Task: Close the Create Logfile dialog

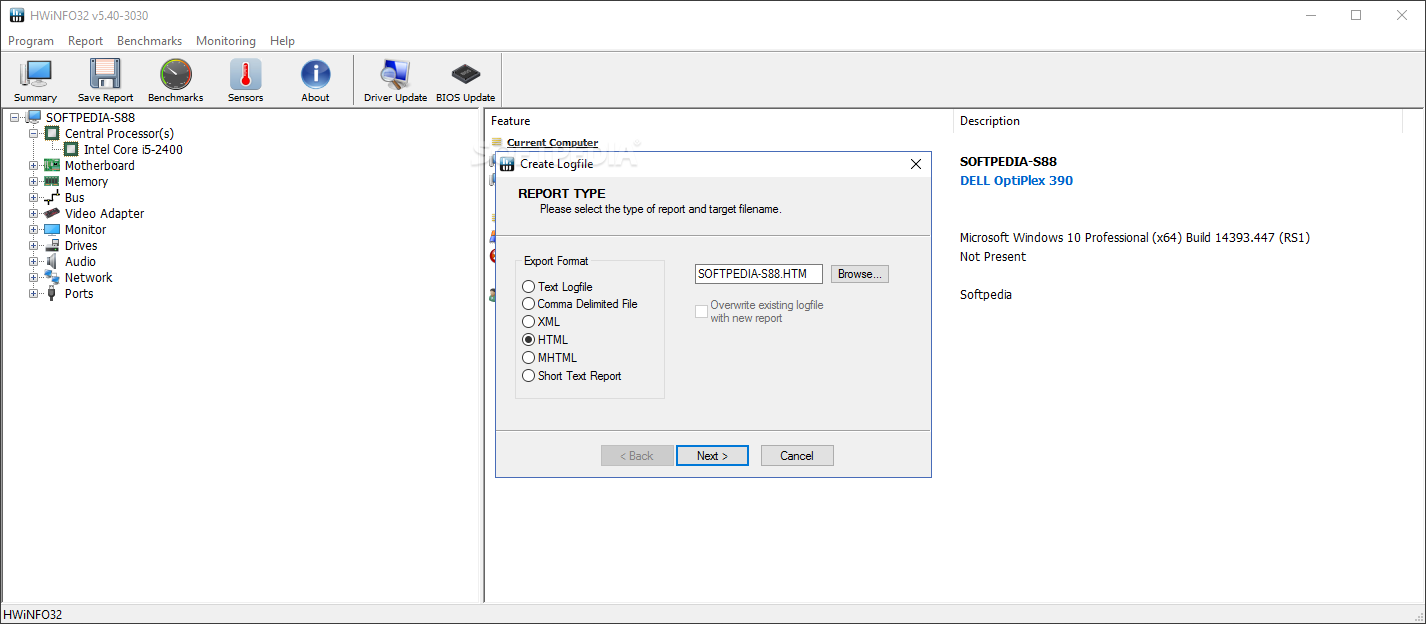Action: coord(915,164)
